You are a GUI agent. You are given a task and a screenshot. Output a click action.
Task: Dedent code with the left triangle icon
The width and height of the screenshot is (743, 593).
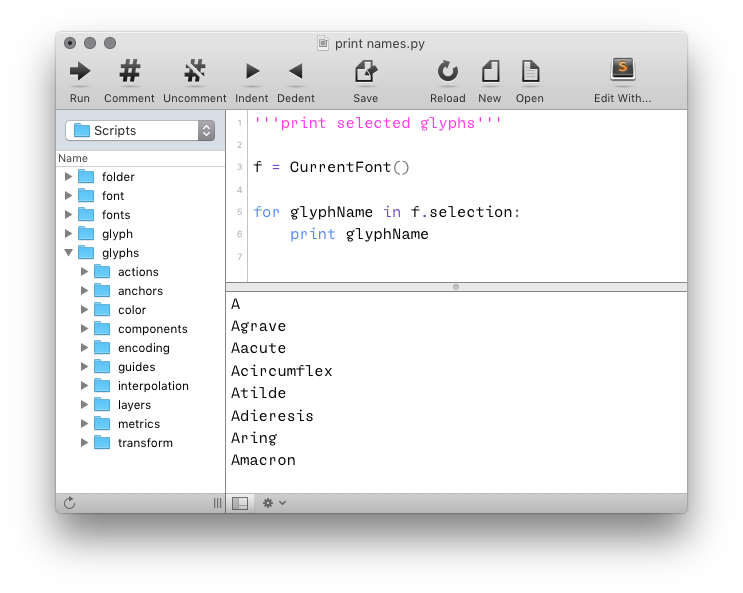[x=296, y=72]
